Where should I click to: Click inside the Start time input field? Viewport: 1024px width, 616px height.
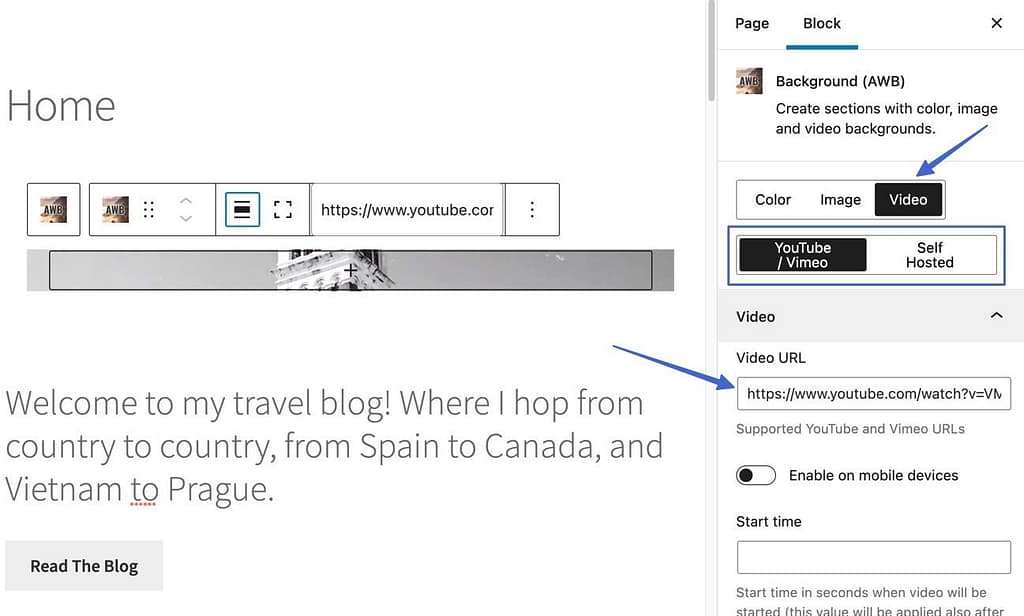click(x=873, y=557)
